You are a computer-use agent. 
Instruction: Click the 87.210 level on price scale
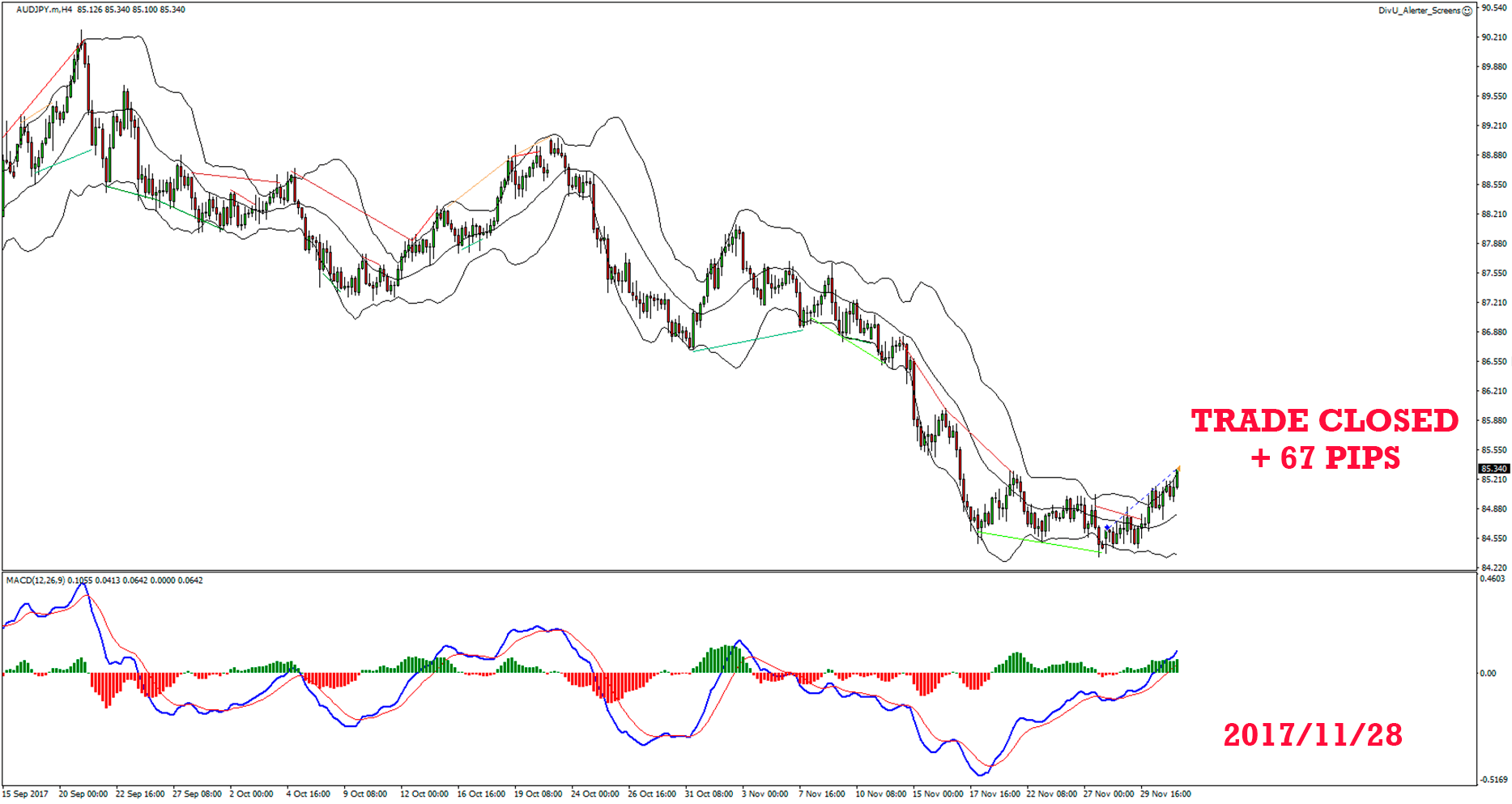[1493, 303]
